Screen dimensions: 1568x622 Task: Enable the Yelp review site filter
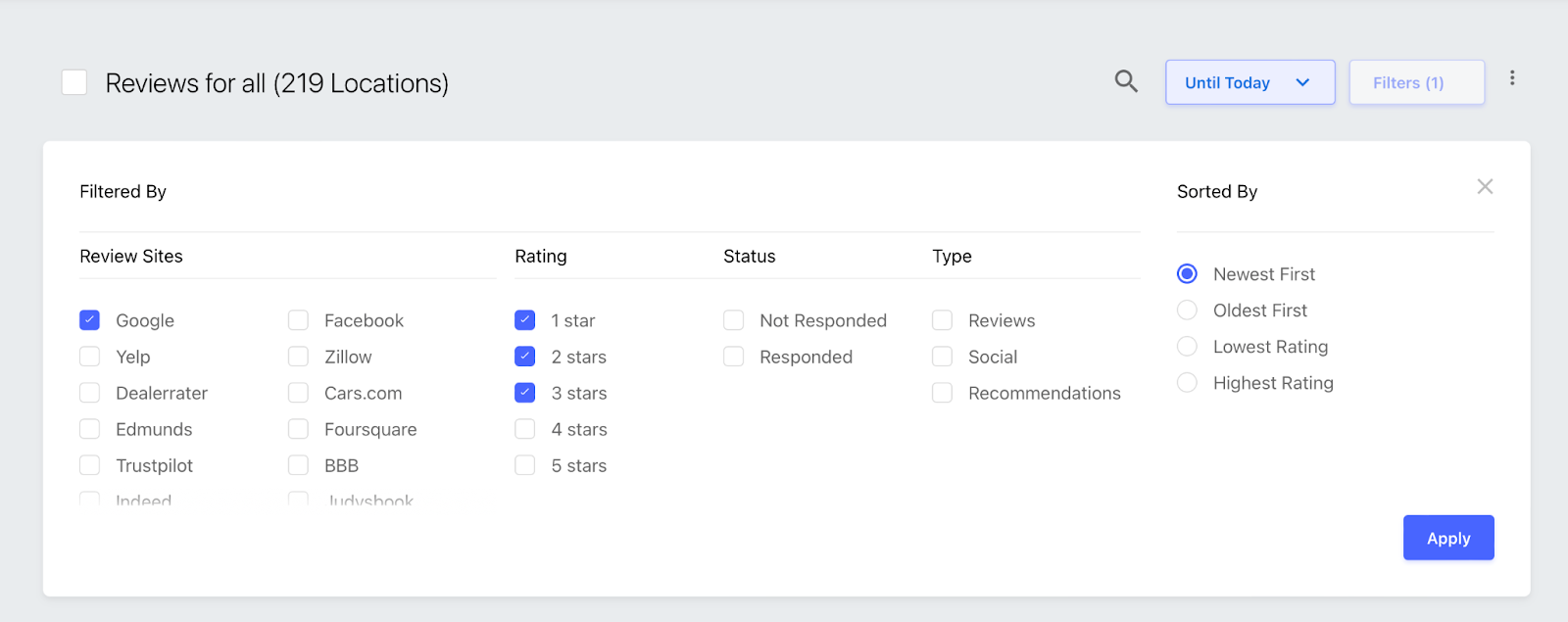(x=90, y=357)
